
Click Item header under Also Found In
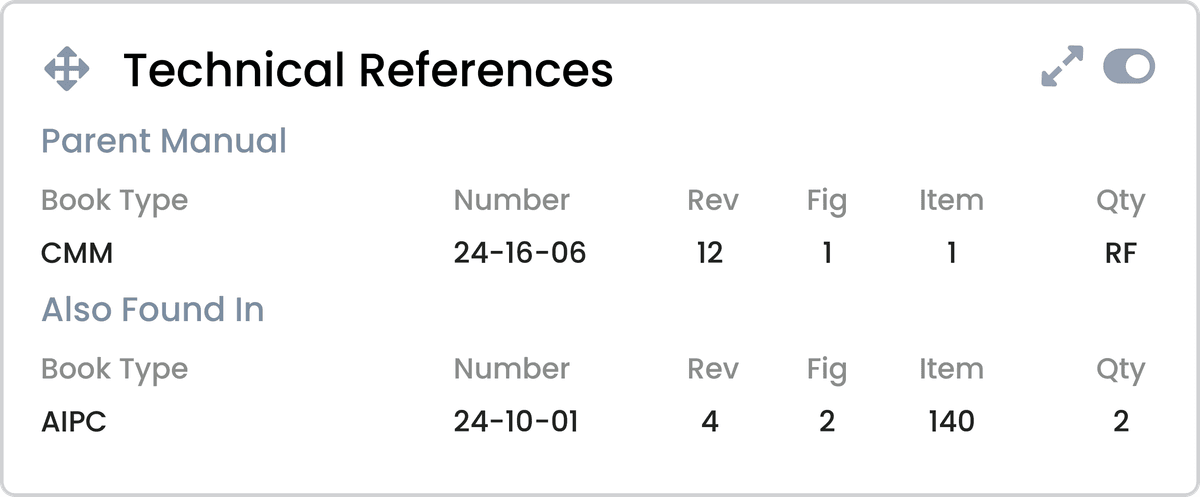(951, 370)
